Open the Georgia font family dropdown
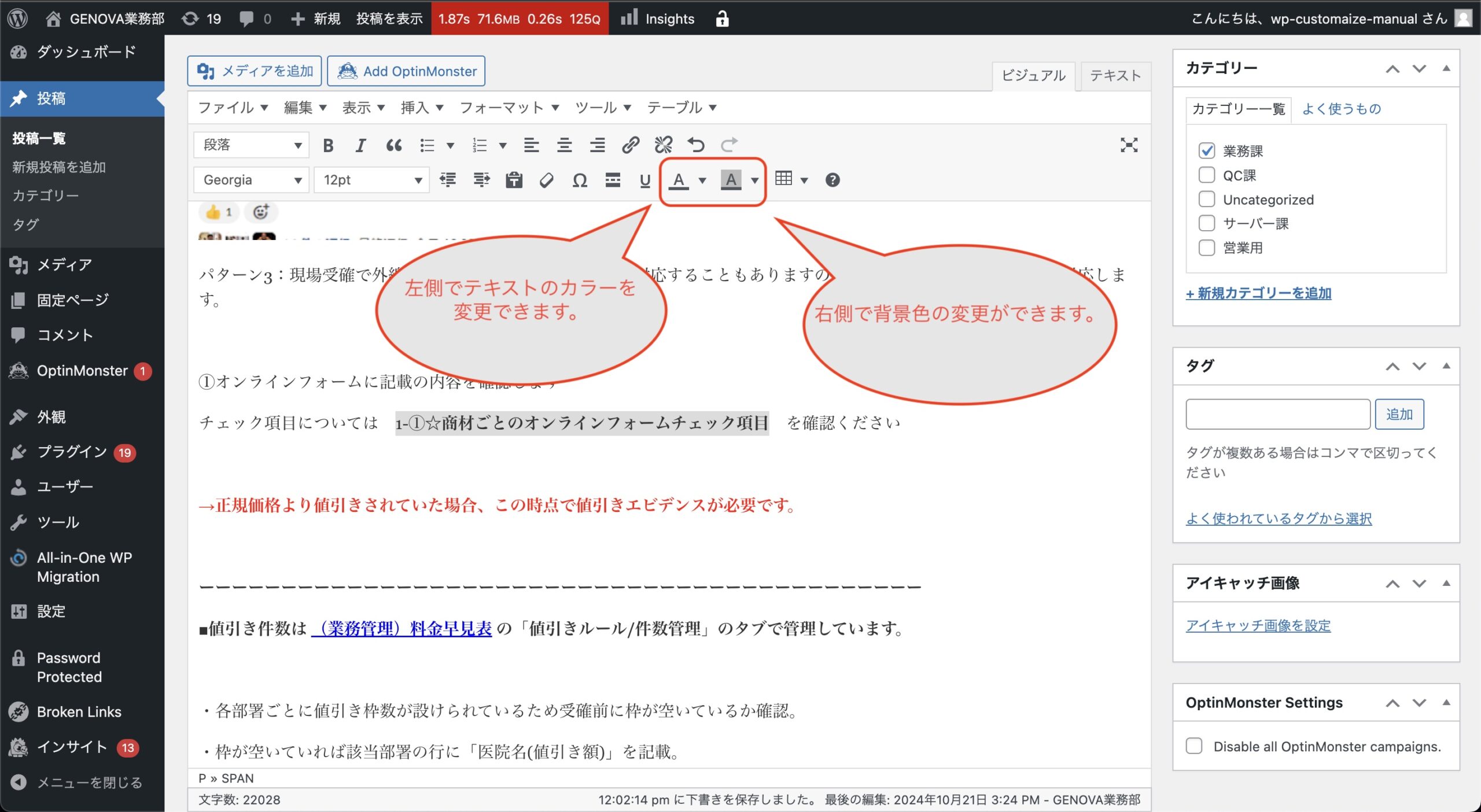Image resolution: width=1481 pixels, height=812 pixels. [252, 180]
